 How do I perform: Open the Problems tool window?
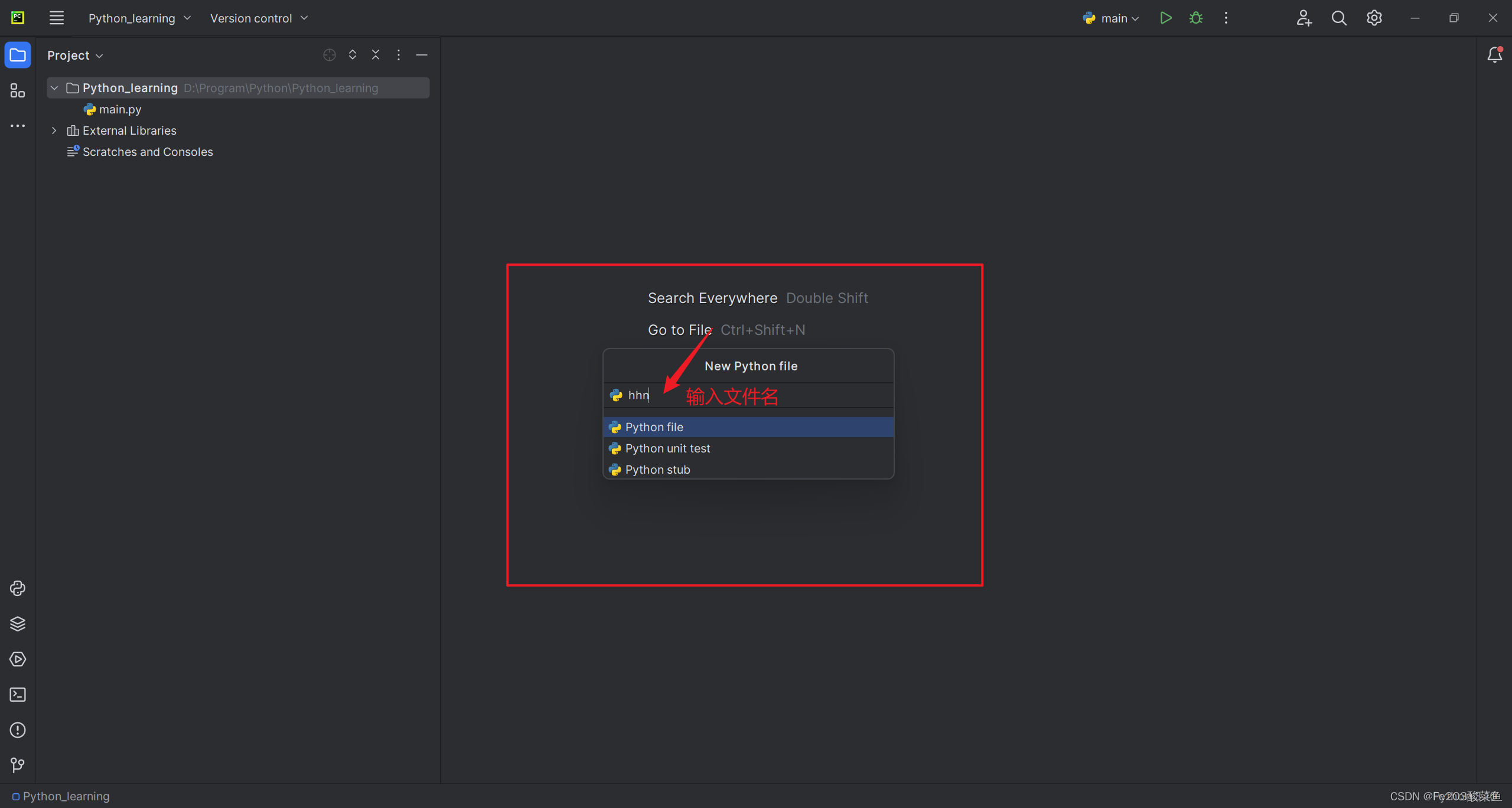(x=18, y=730)
